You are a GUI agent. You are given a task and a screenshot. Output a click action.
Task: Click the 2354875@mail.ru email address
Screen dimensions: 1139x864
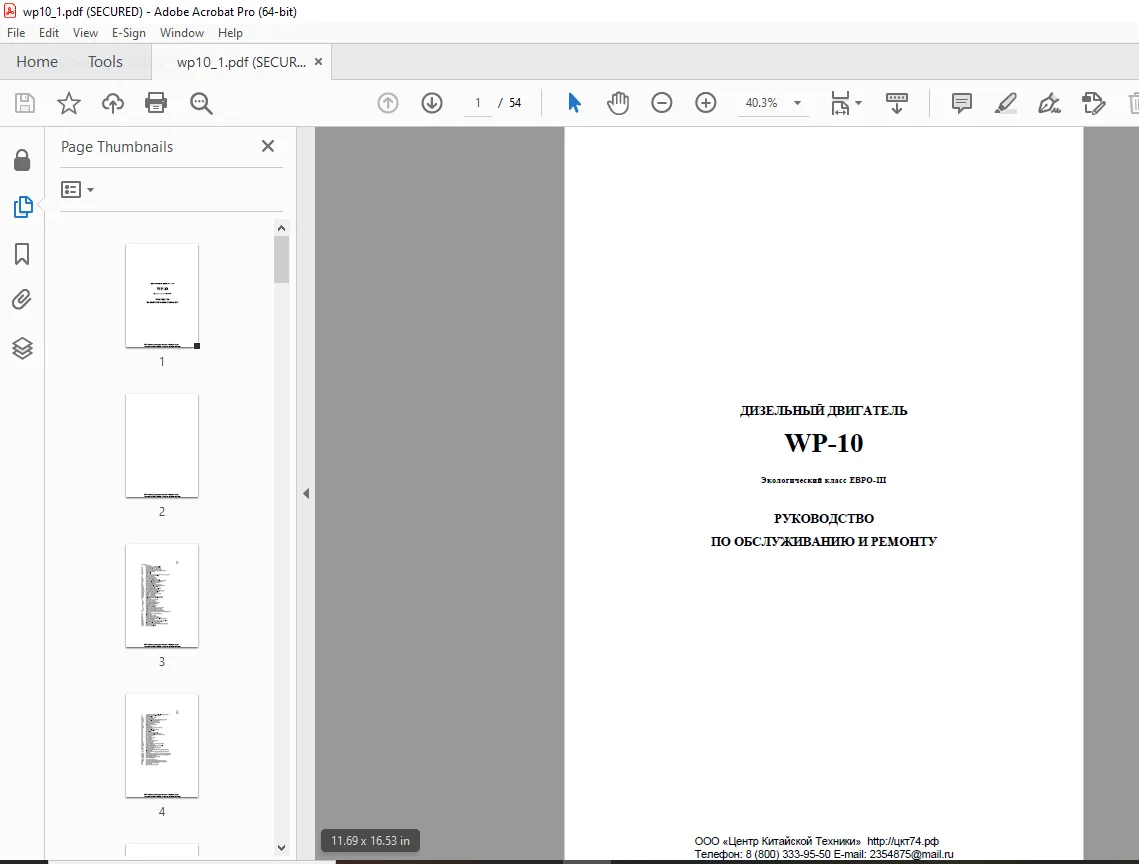[912, 855]
